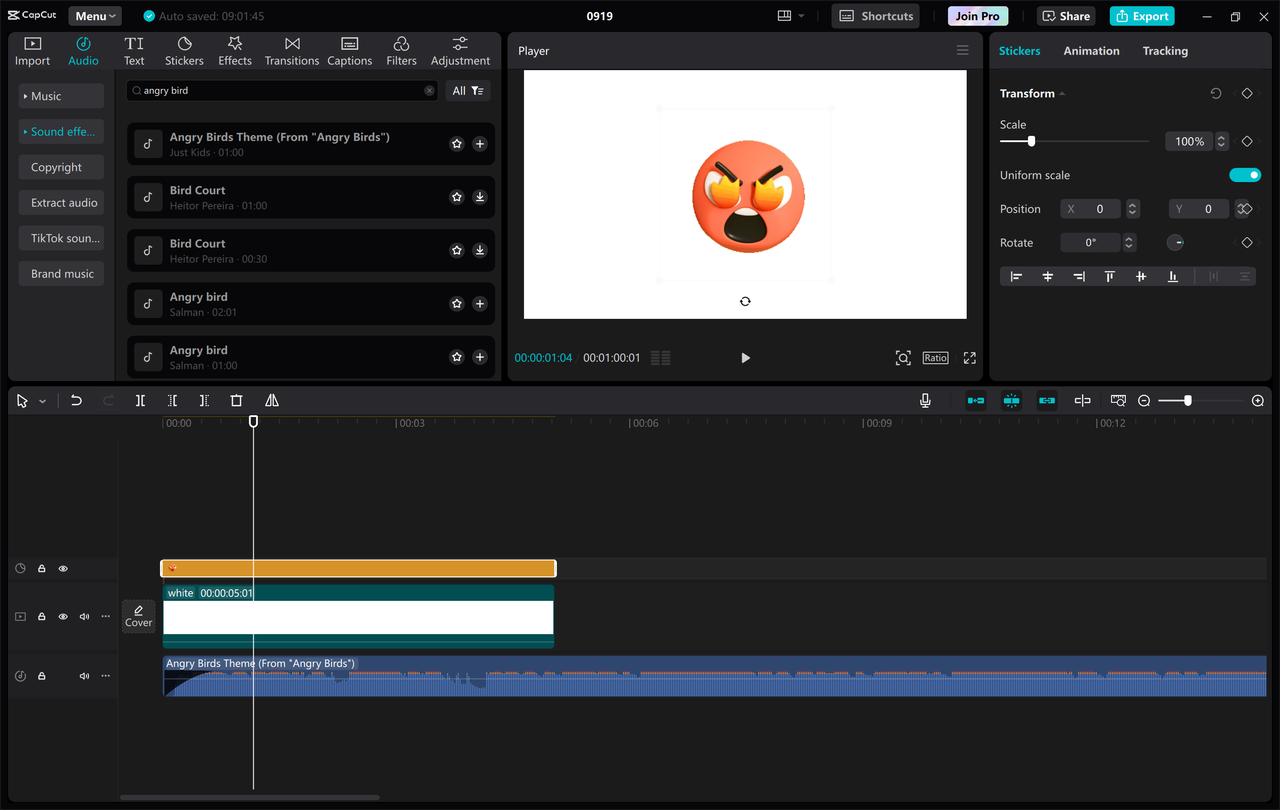Click the Join Pro button
Screen dimensions: 1280x810
click(x=977, y=15)
